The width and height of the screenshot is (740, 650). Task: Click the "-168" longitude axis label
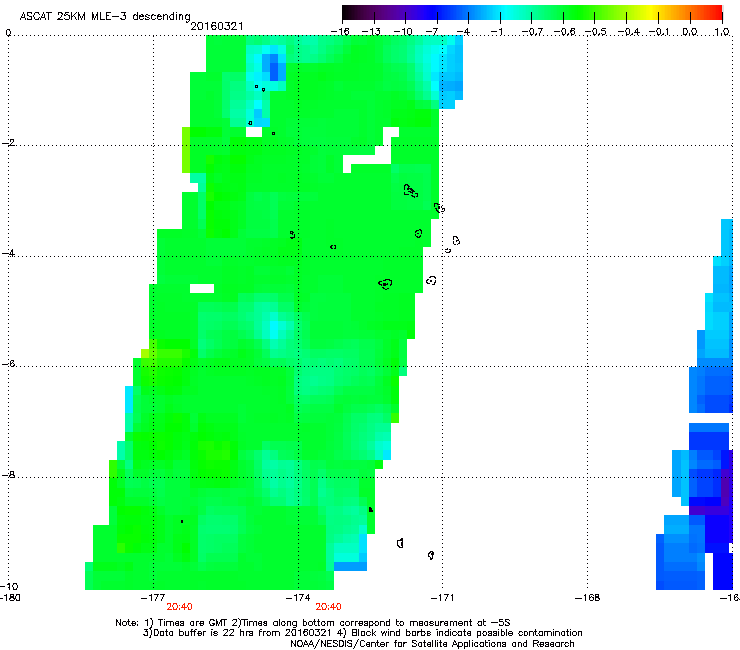coord(587,597)
